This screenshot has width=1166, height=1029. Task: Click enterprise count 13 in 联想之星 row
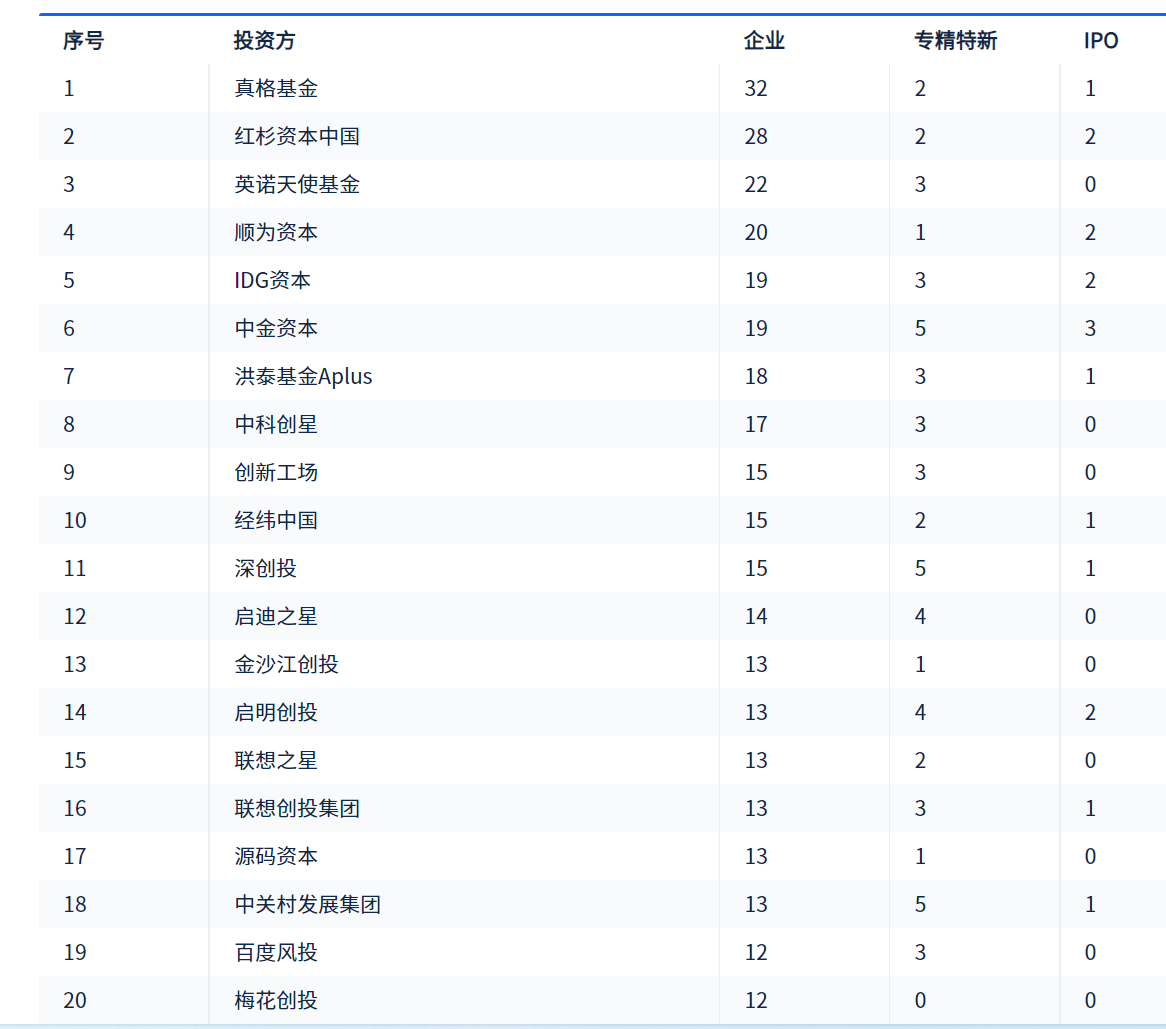point(756,760)
